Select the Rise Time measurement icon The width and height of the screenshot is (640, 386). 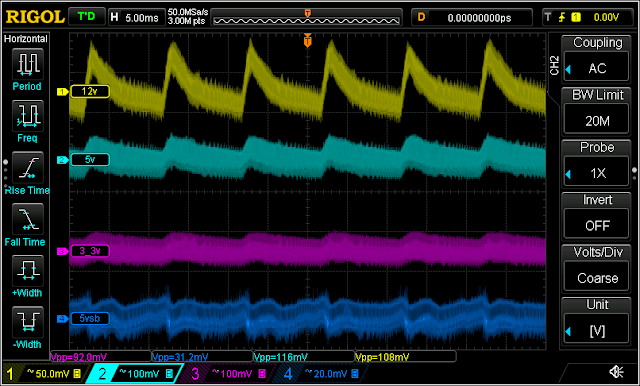click(27, 169)
